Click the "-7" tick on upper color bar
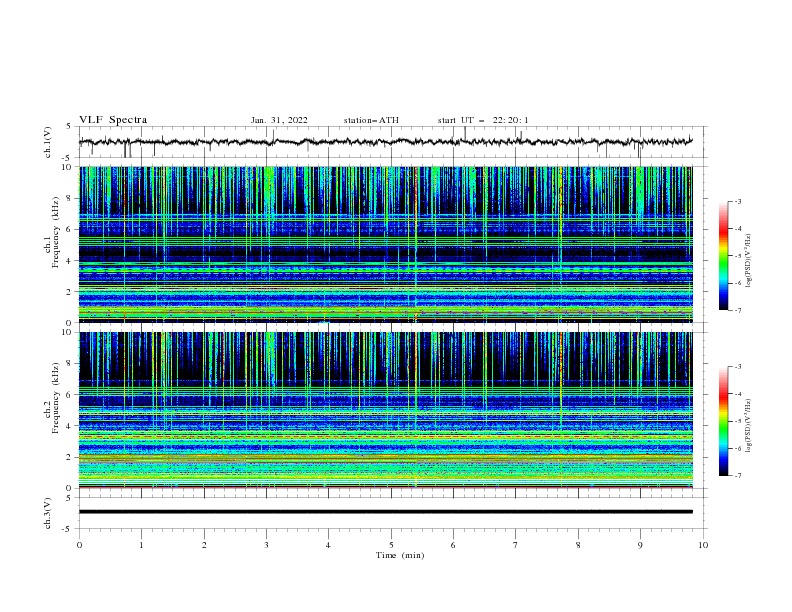Screen dimensions: 792x612 [x=737, y=310]
